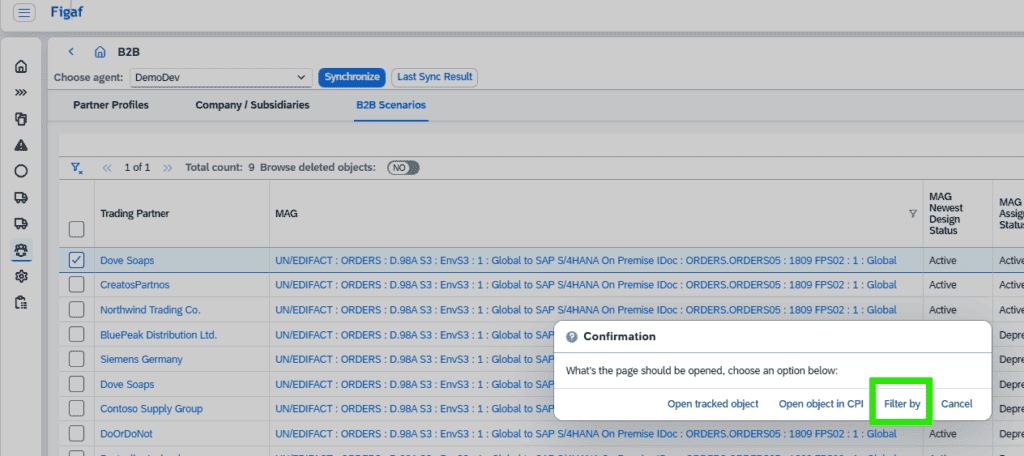Open the warning triangle sidebar icon
This screenshot has height=456, width=1024.
click(21, 145)
